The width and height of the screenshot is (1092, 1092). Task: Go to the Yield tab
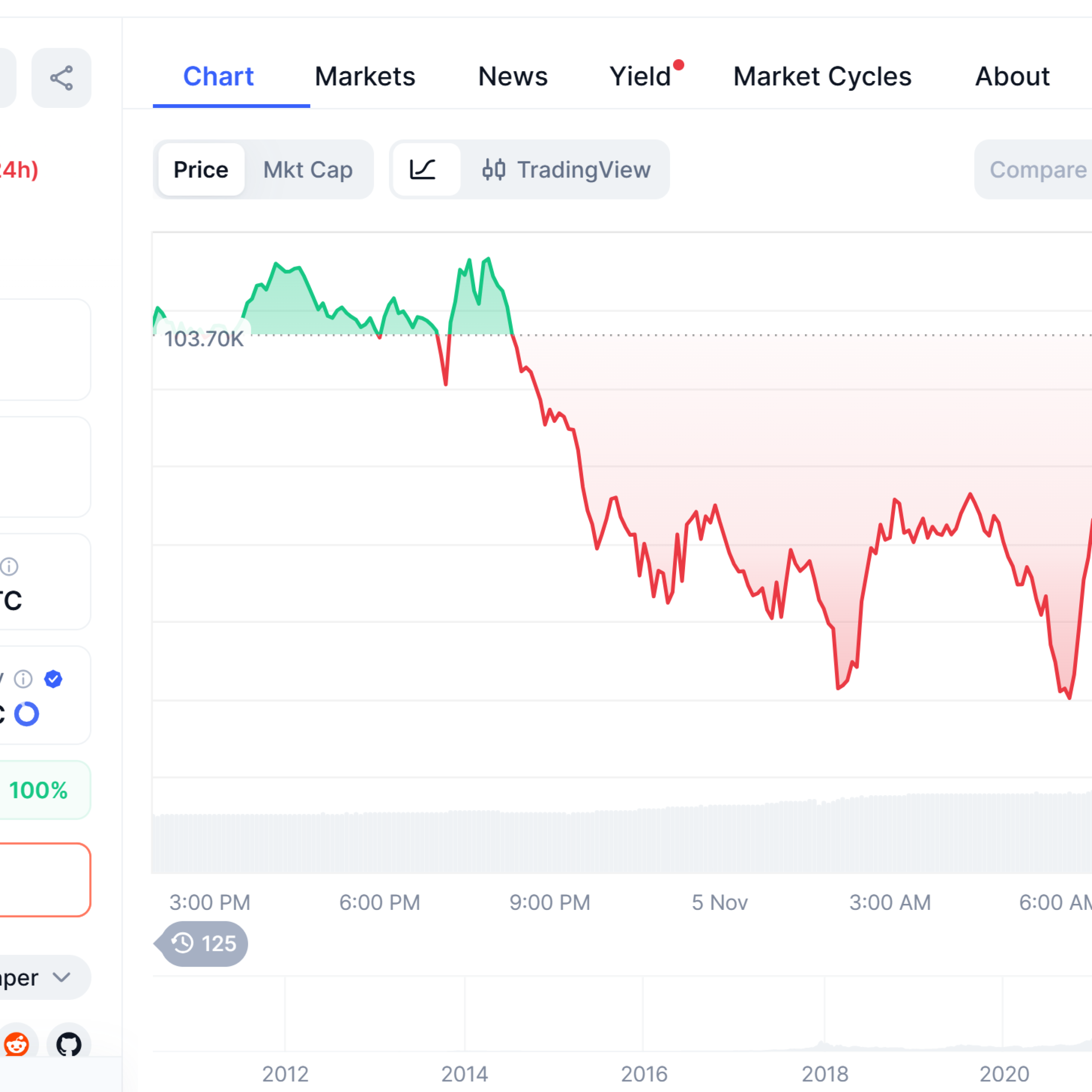point(640,77)
